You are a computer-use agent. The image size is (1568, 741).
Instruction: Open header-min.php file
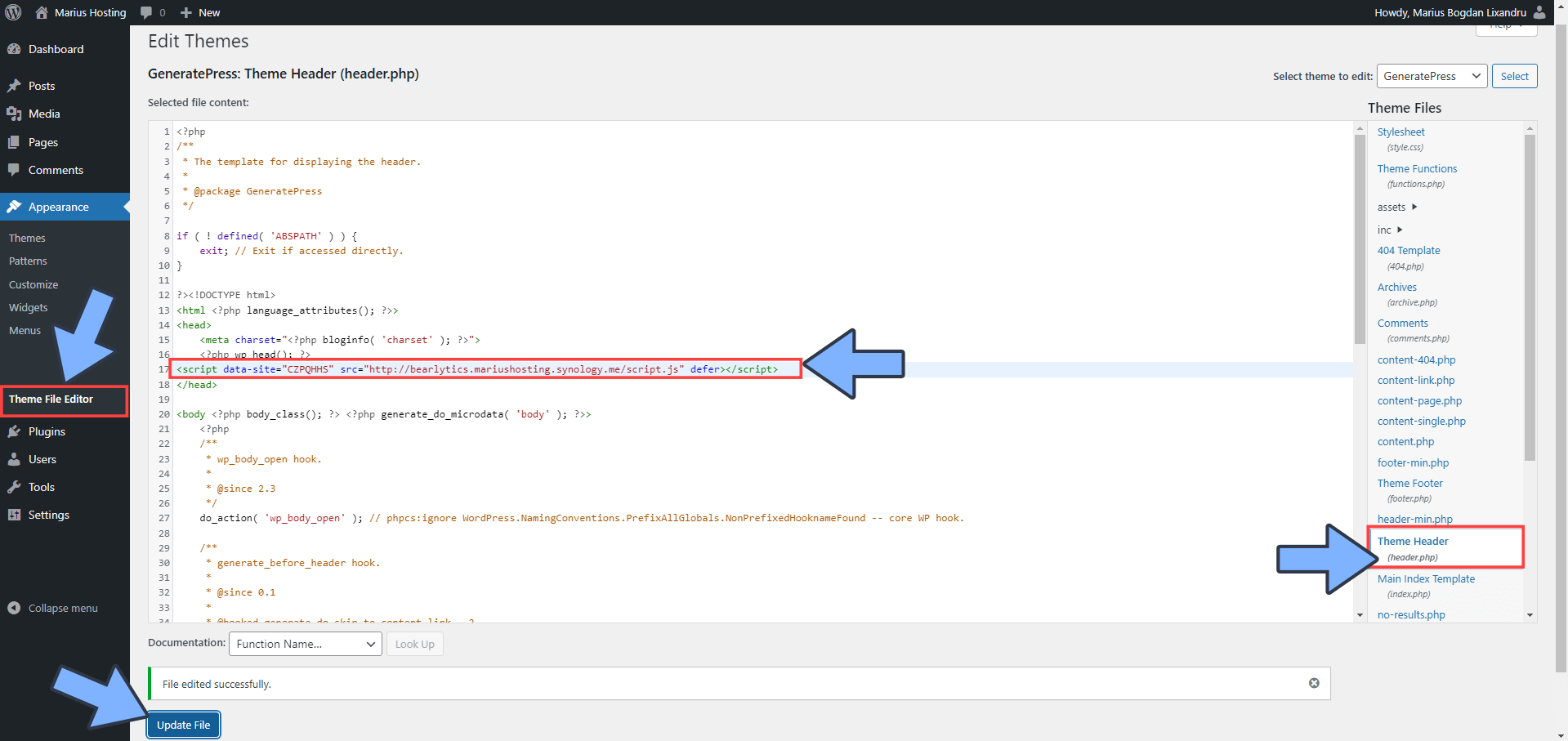point(1414,519)
